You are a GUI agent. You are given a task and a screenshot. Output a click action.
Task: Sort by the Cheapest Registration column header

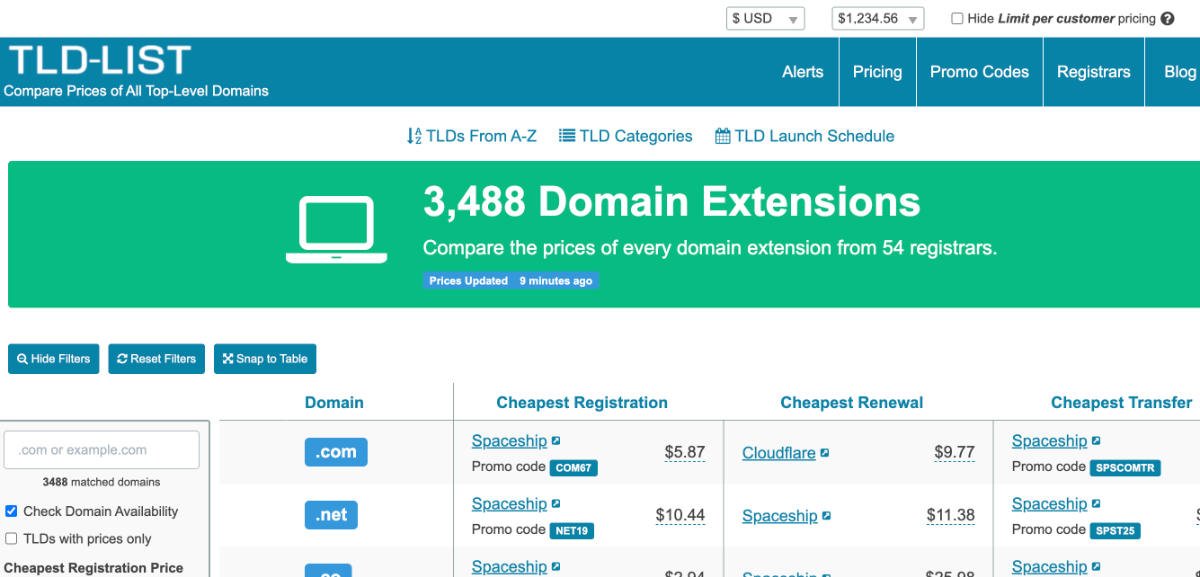coord(582,402)
